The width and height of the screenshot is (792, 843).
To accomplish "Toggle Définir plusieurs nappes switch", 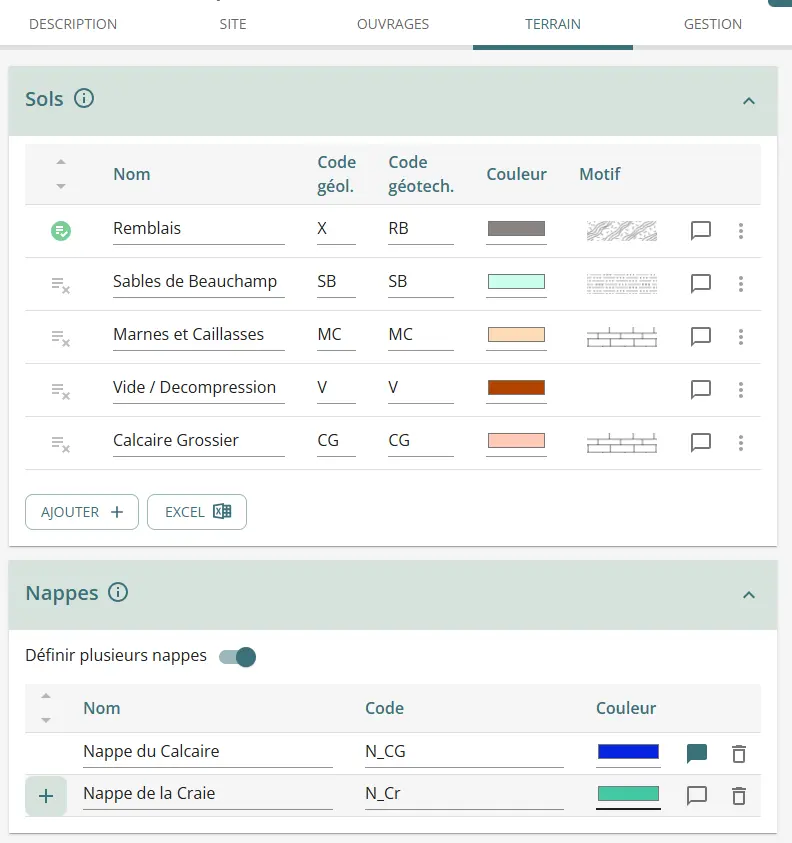I will [x=238, y=657].
